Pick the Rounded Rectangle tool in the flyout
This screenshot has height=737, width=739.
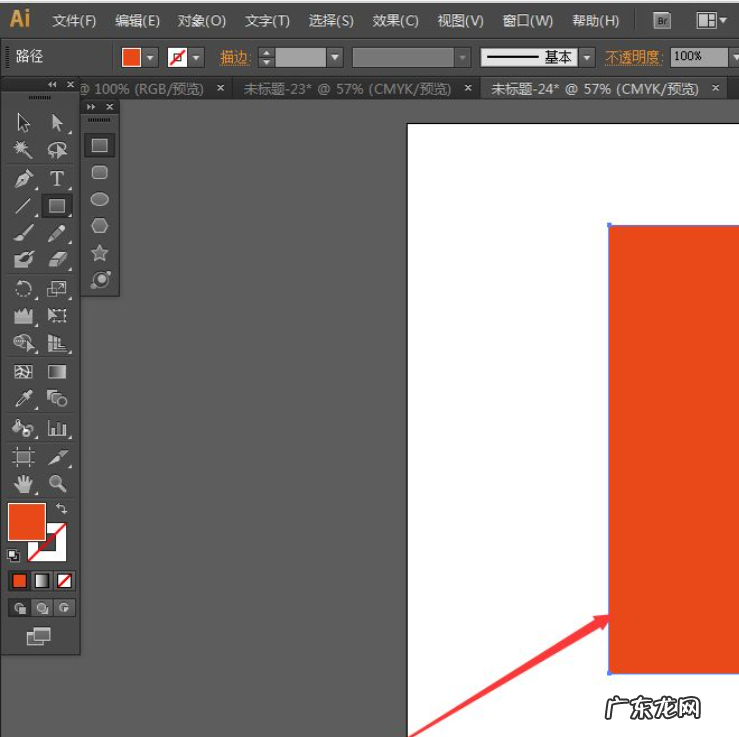pos(100,172)
